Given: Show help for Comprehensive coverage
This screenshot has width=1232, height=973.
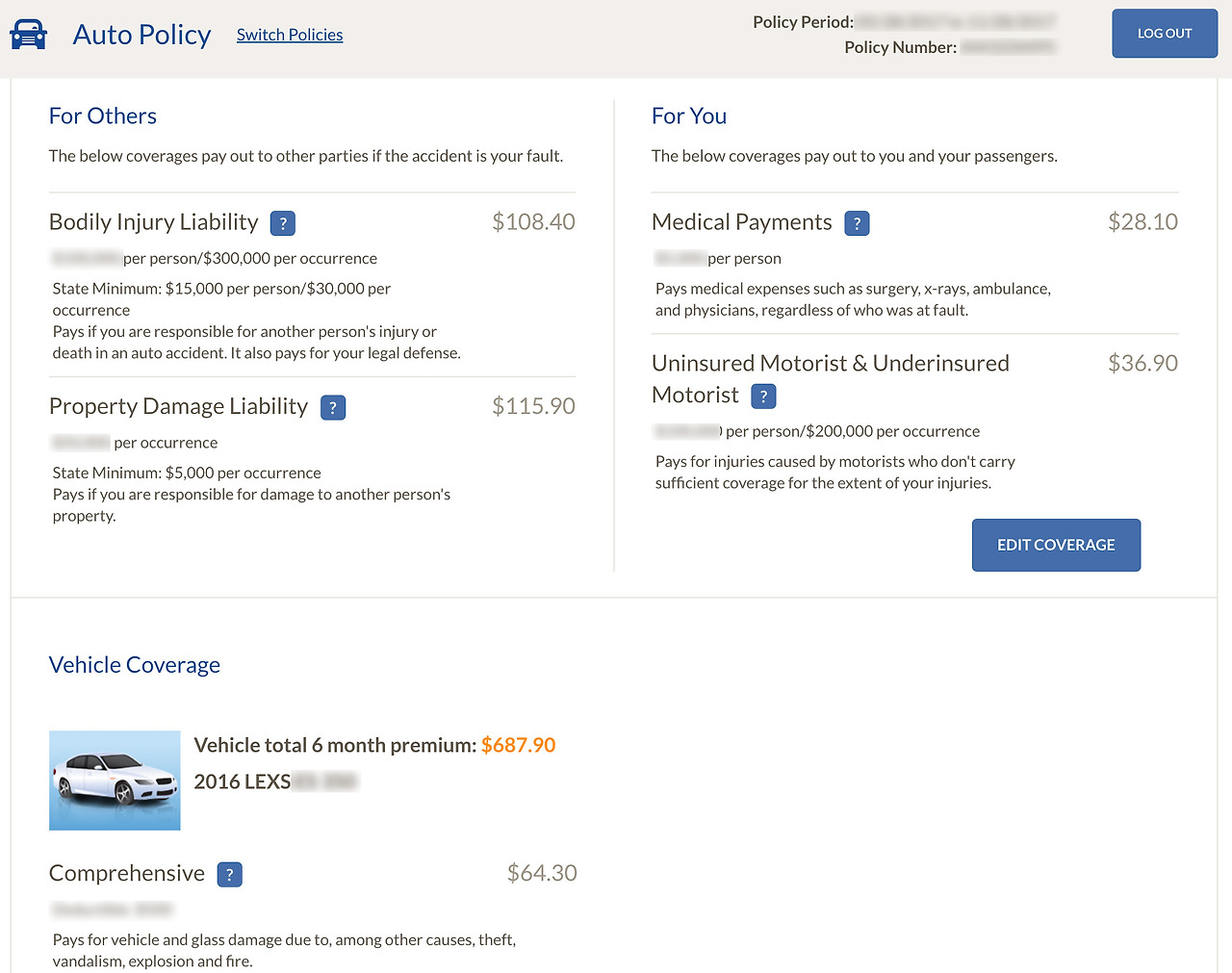Looking at the screenshot, I should pos(229,875).
